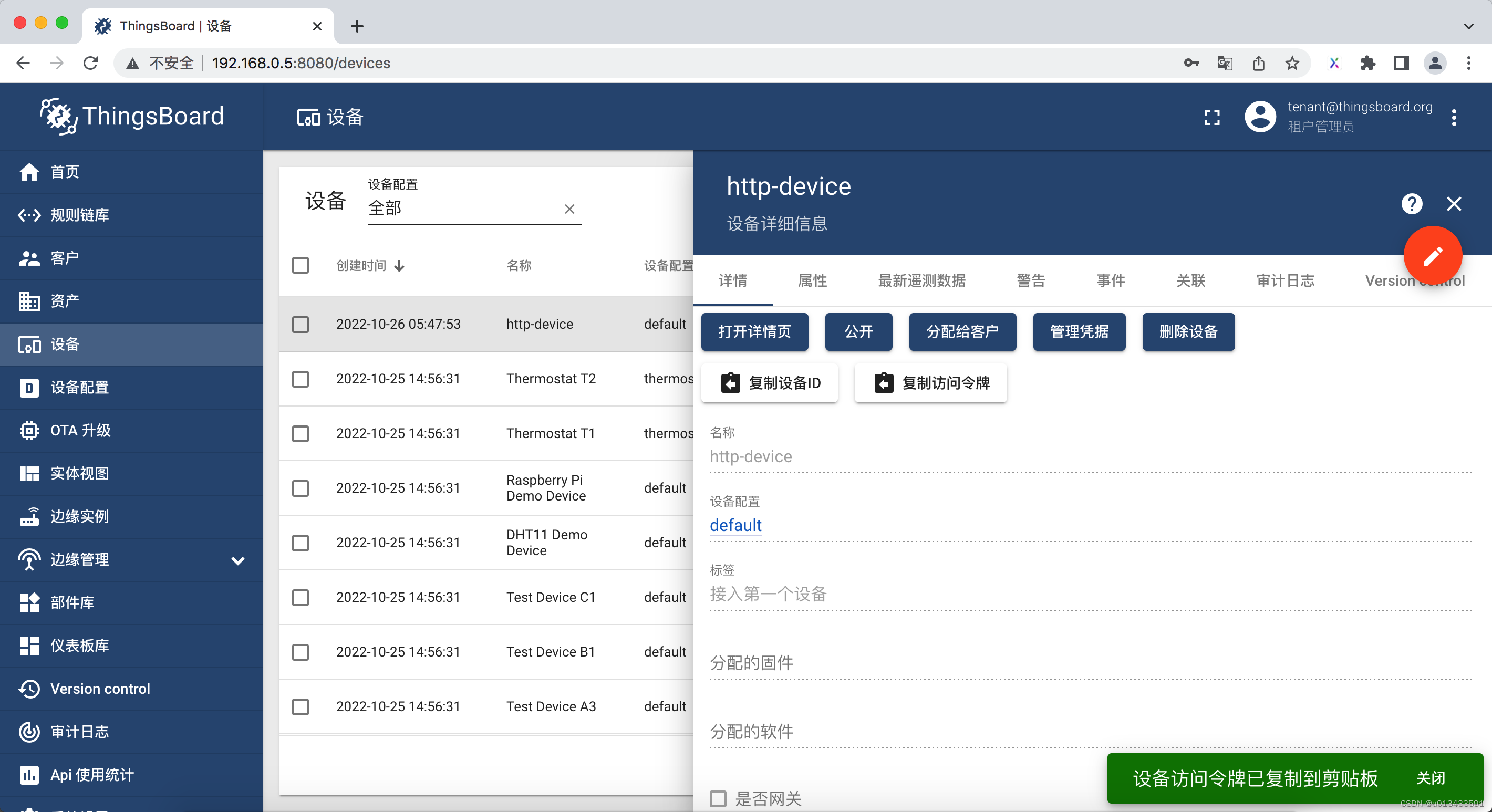The height and width of the screenshot is (812, 1492).
Task: Open 部件库 widgets library icon
Action: click(x=29, y=602)
